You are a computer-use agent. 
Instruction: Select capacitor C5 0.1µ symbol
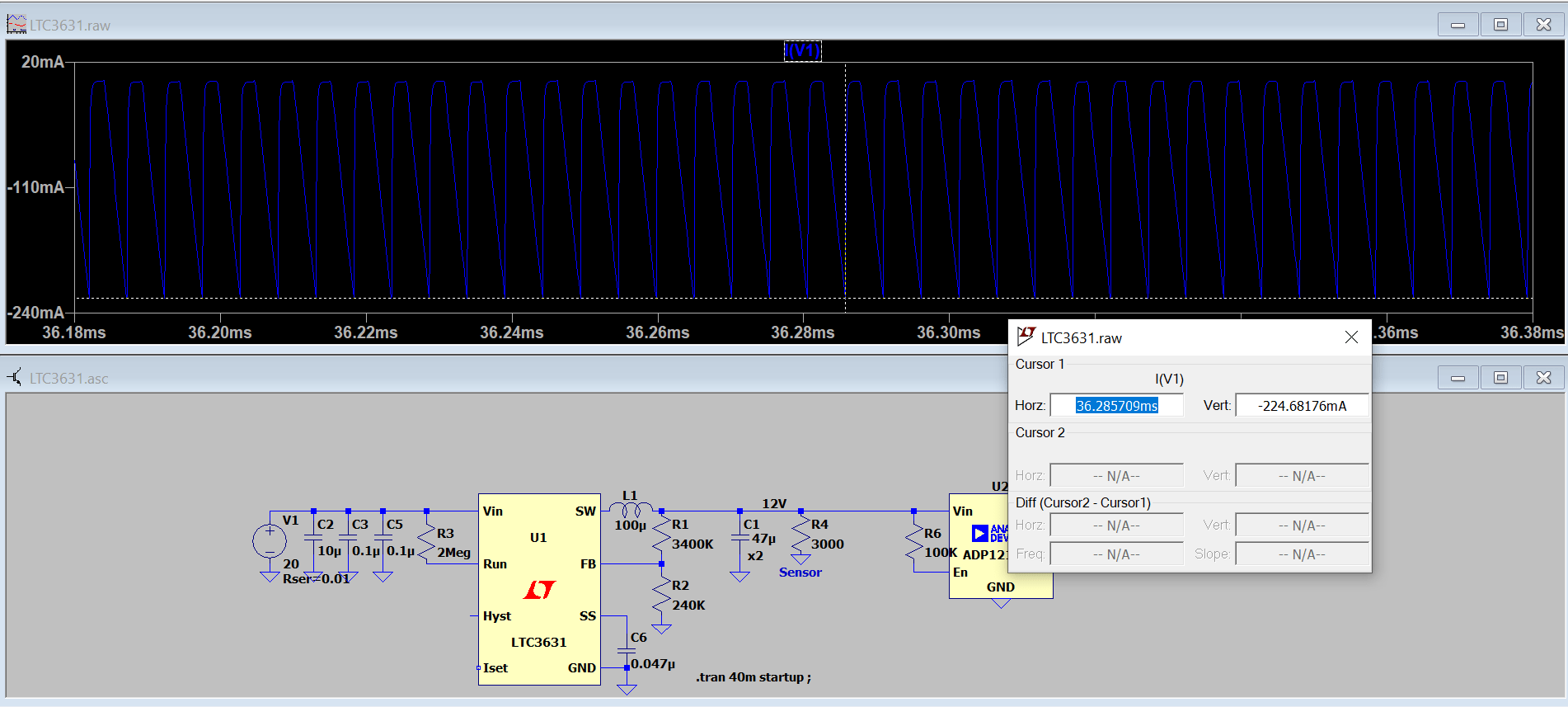(x=383, y=538)
